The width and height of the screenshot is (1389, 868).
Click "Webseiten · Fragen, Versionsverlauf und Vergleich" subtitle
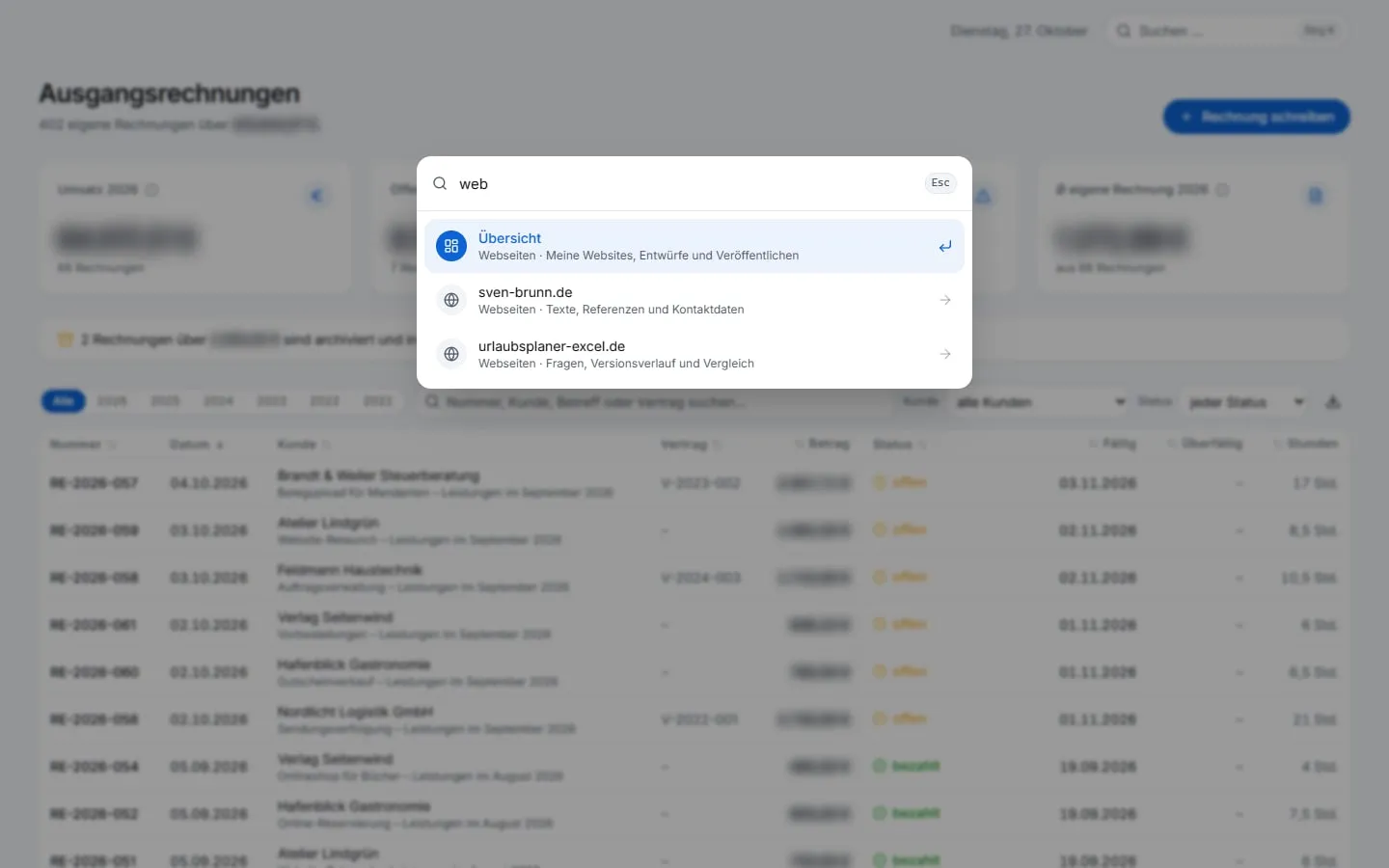tap(616, 364)
